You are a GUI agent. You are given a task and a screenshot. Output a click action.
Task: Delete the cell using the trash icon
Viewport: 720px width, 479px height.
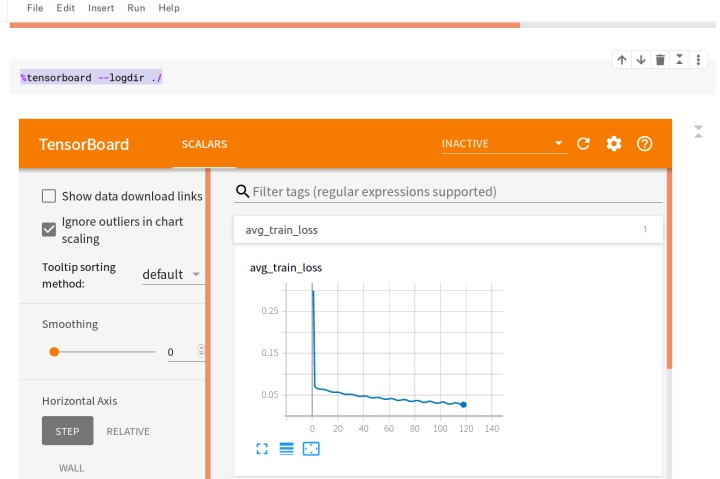click(x=660, y=60)
